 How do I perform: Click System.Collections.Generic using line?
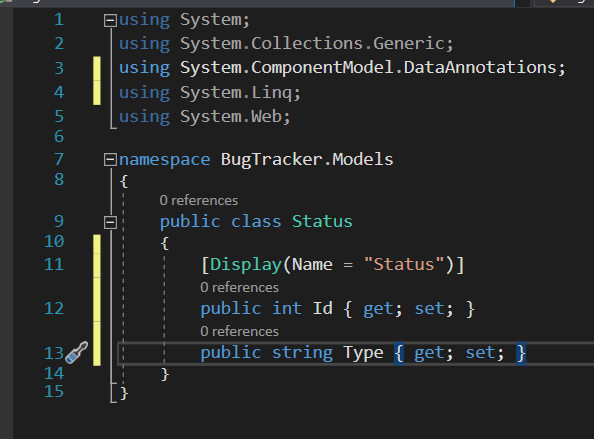tap(286, 44)
